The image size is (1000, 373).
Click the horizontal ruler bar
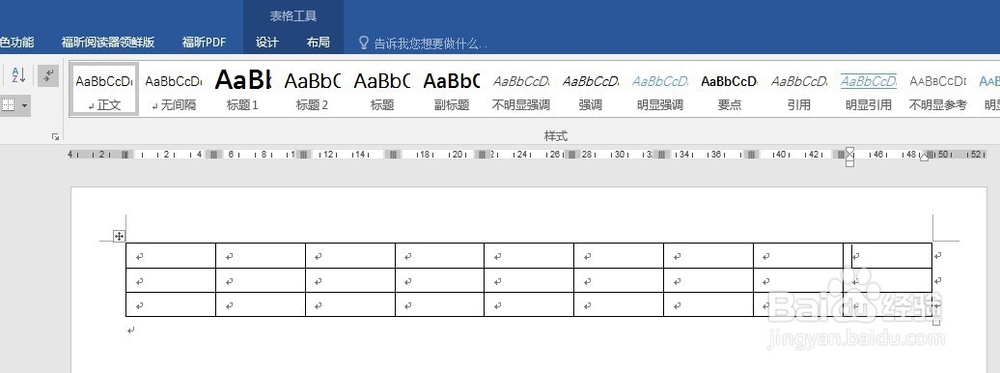(527, 154)
